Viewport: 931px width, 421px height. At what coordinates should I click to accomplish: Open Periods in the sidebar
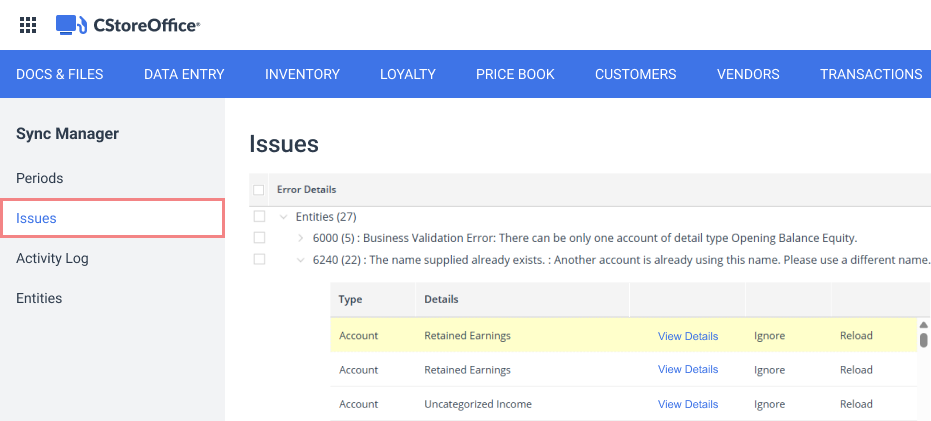(40, 178)
